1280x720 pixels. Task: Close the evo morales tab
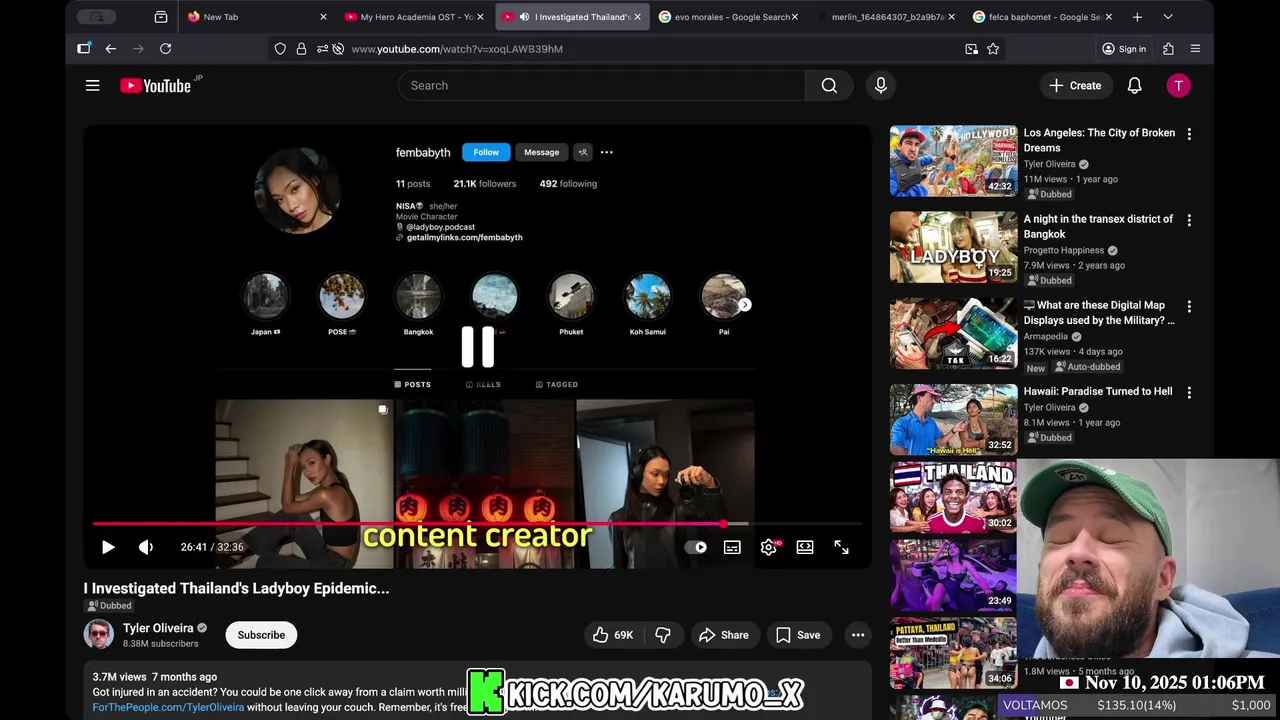tap(795, 17)
